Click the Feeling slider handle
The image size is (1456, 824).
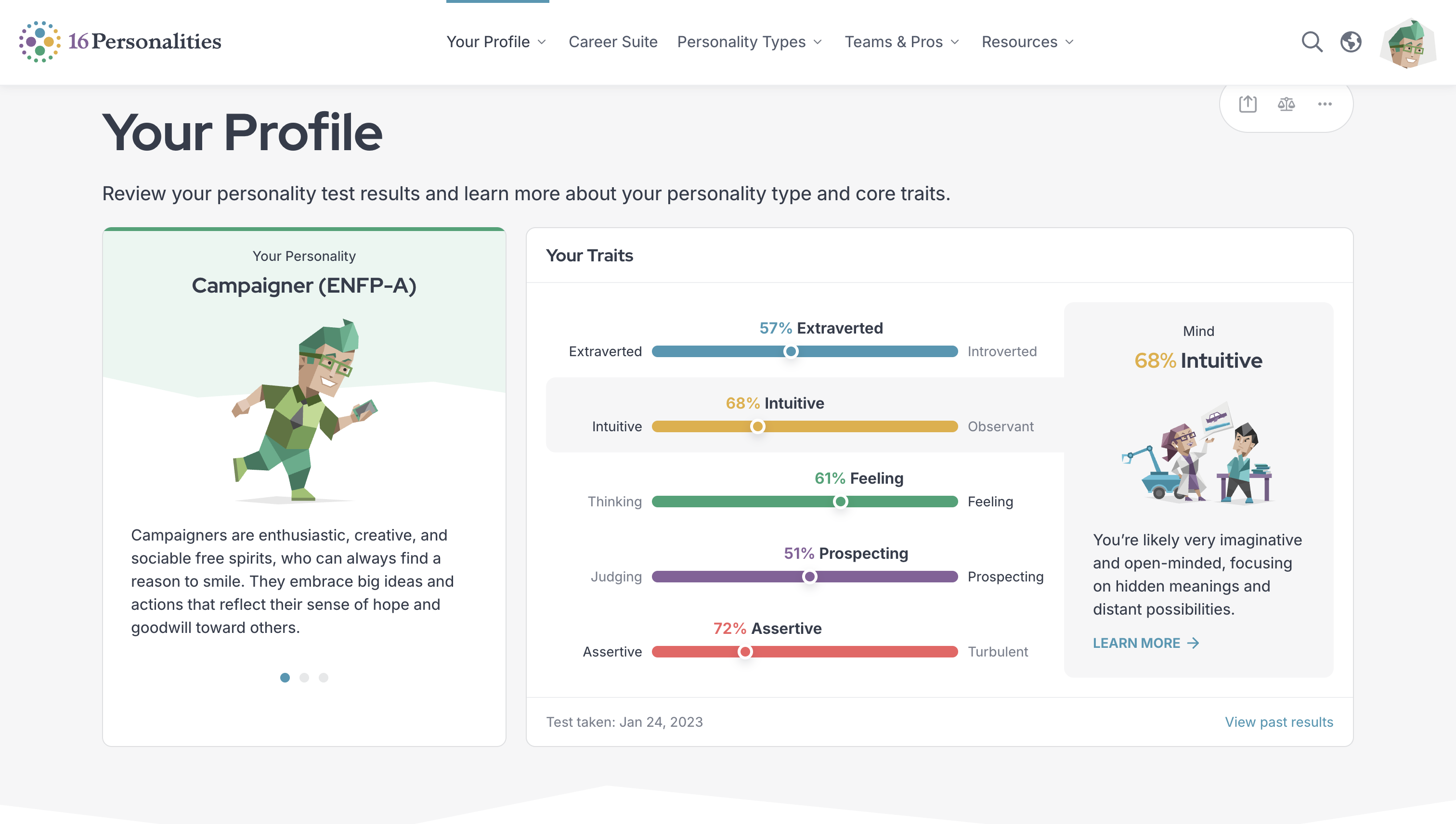[x=841, y=501]
